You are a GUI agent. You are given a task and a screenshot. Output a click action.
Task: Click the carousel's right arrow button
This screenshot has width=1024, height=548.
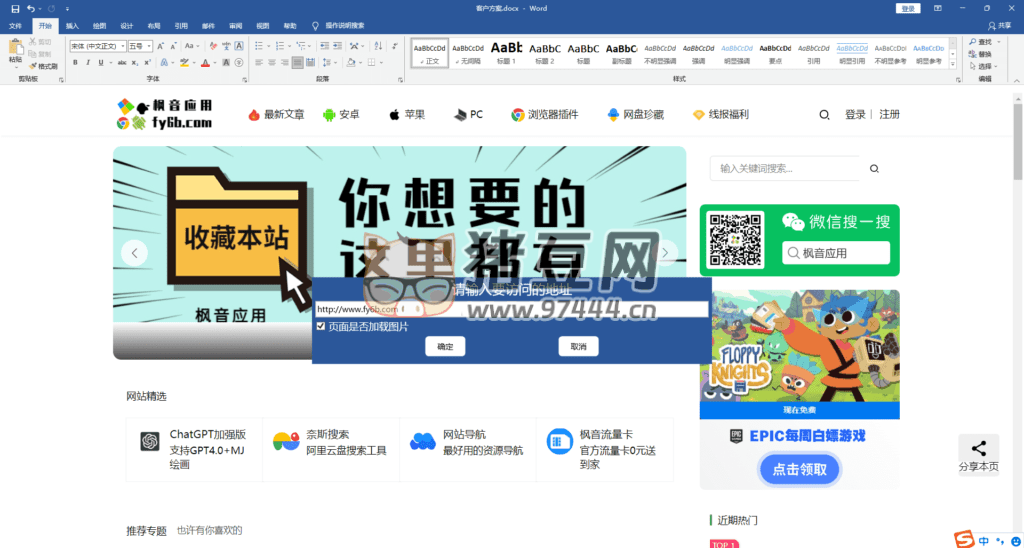click(667, 253)
